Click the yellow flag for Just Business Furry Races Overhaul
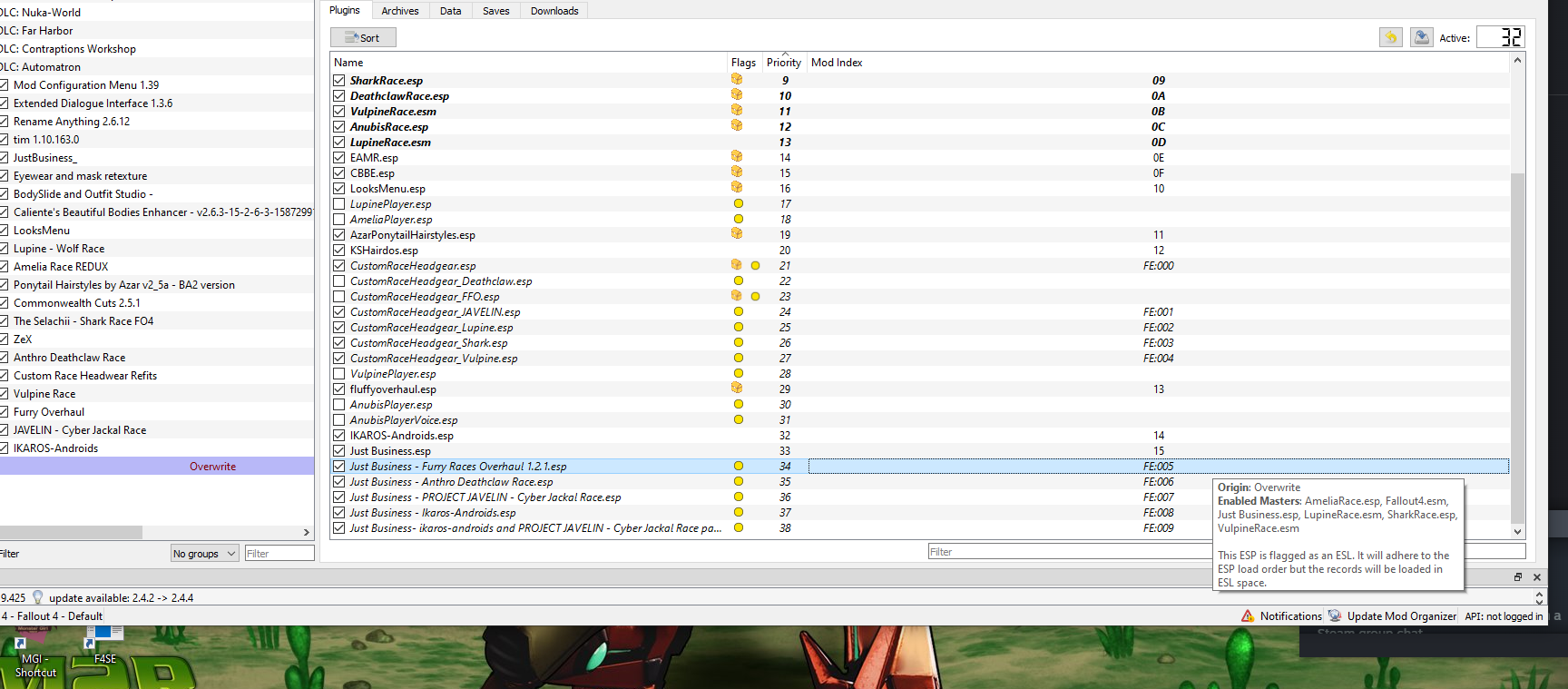 (739, 466)
